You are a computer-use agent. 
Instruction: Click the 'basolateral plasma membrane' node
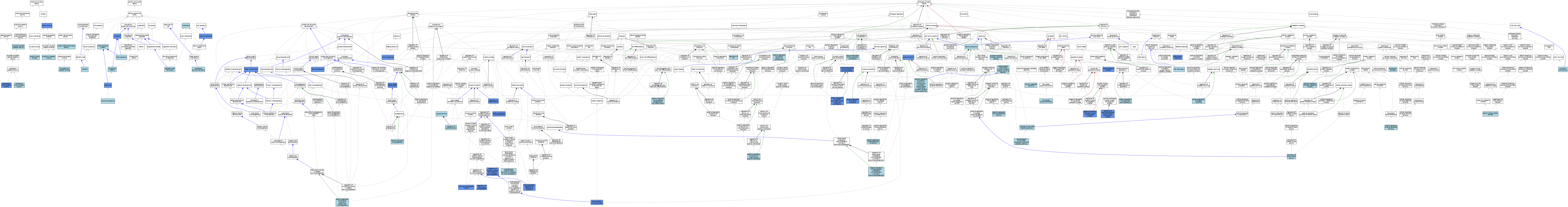pyautogui.click(x=198, y=69)
